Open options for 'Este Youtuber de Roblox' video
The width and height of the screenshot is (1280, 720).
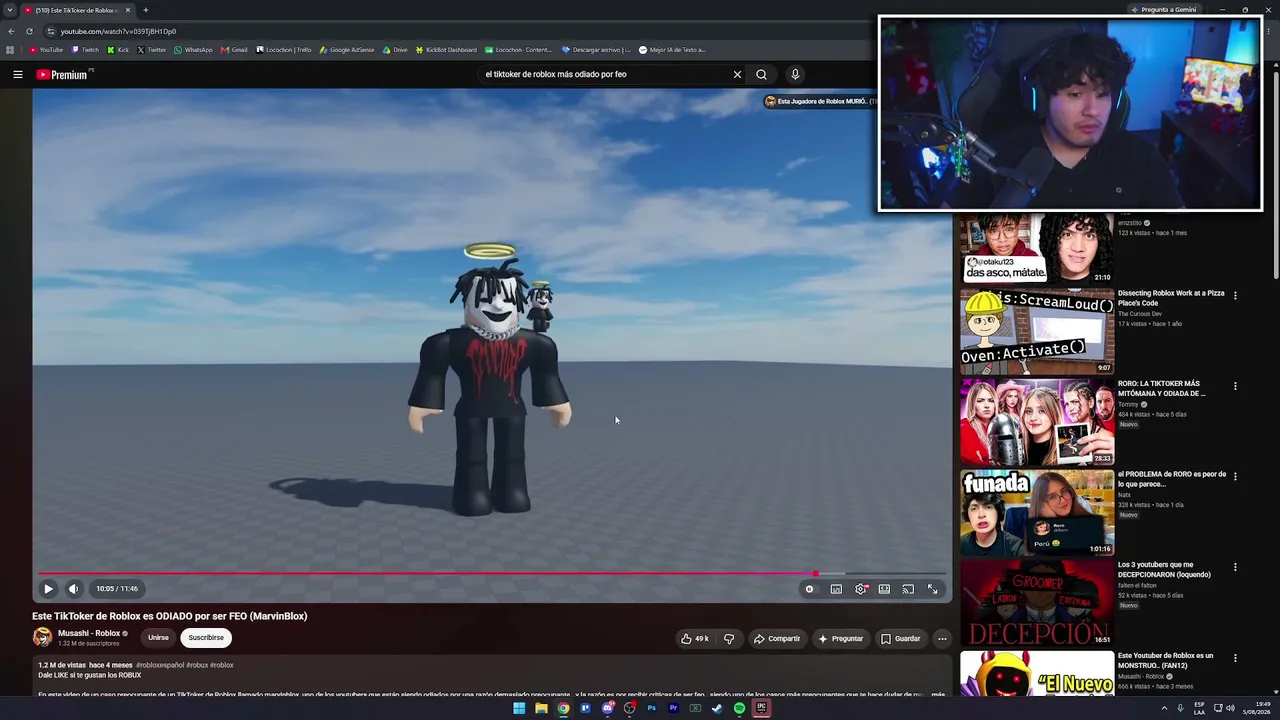pos(1235,658)
